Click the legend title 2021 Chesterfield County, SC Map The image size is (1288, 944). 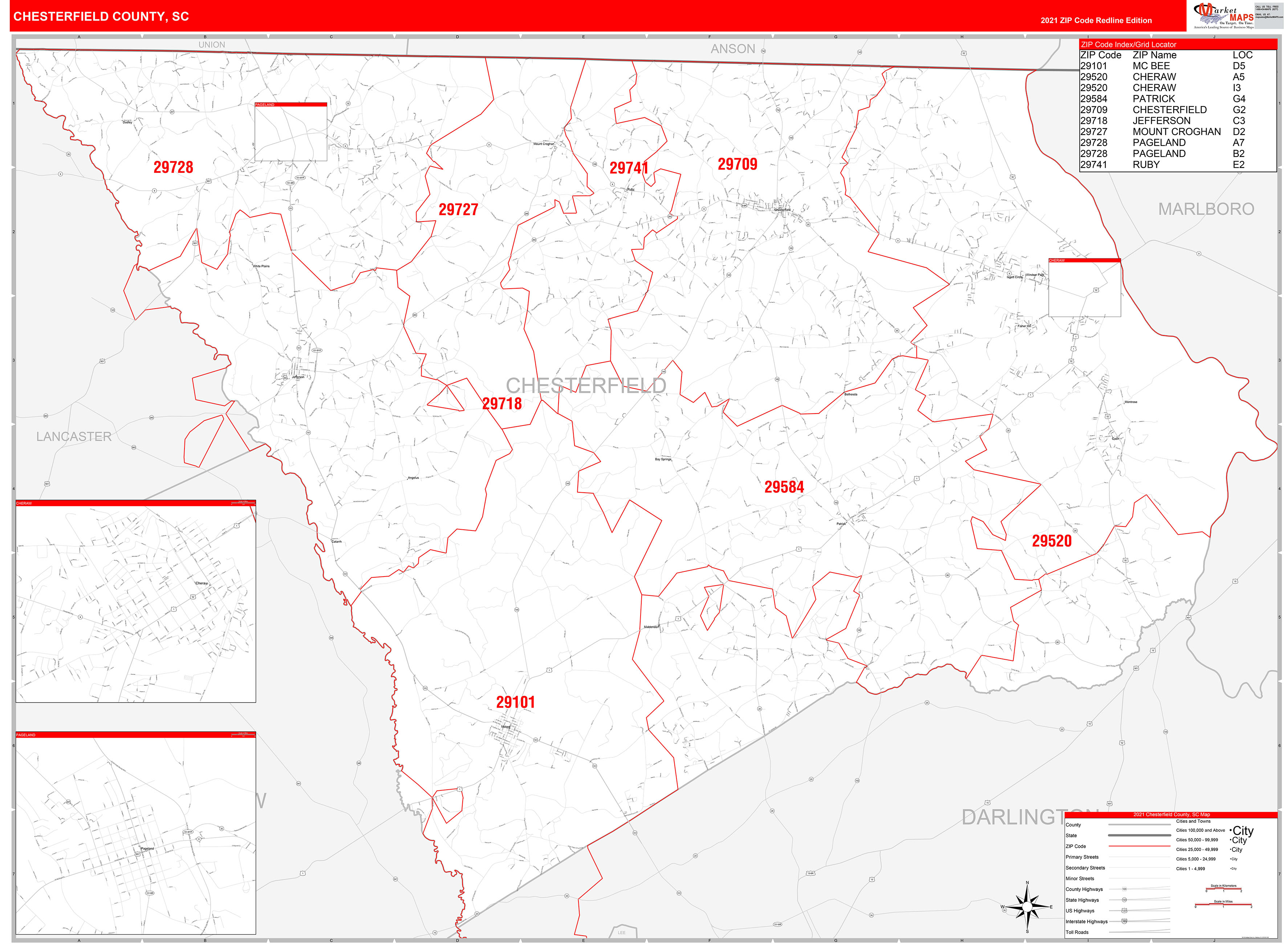[1171, 815]
